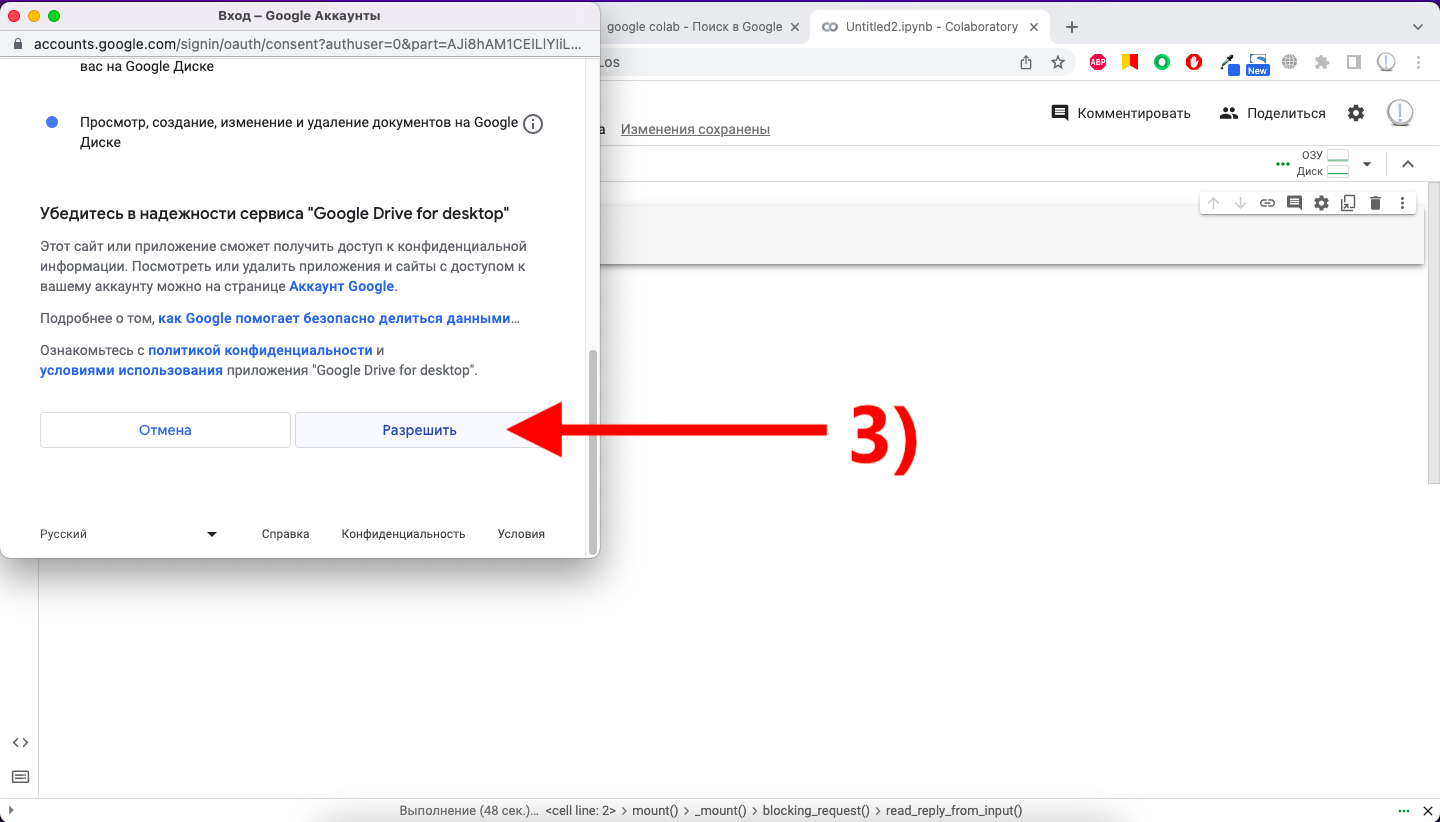Open the Google account avatar in Colab

(1400, 112)
